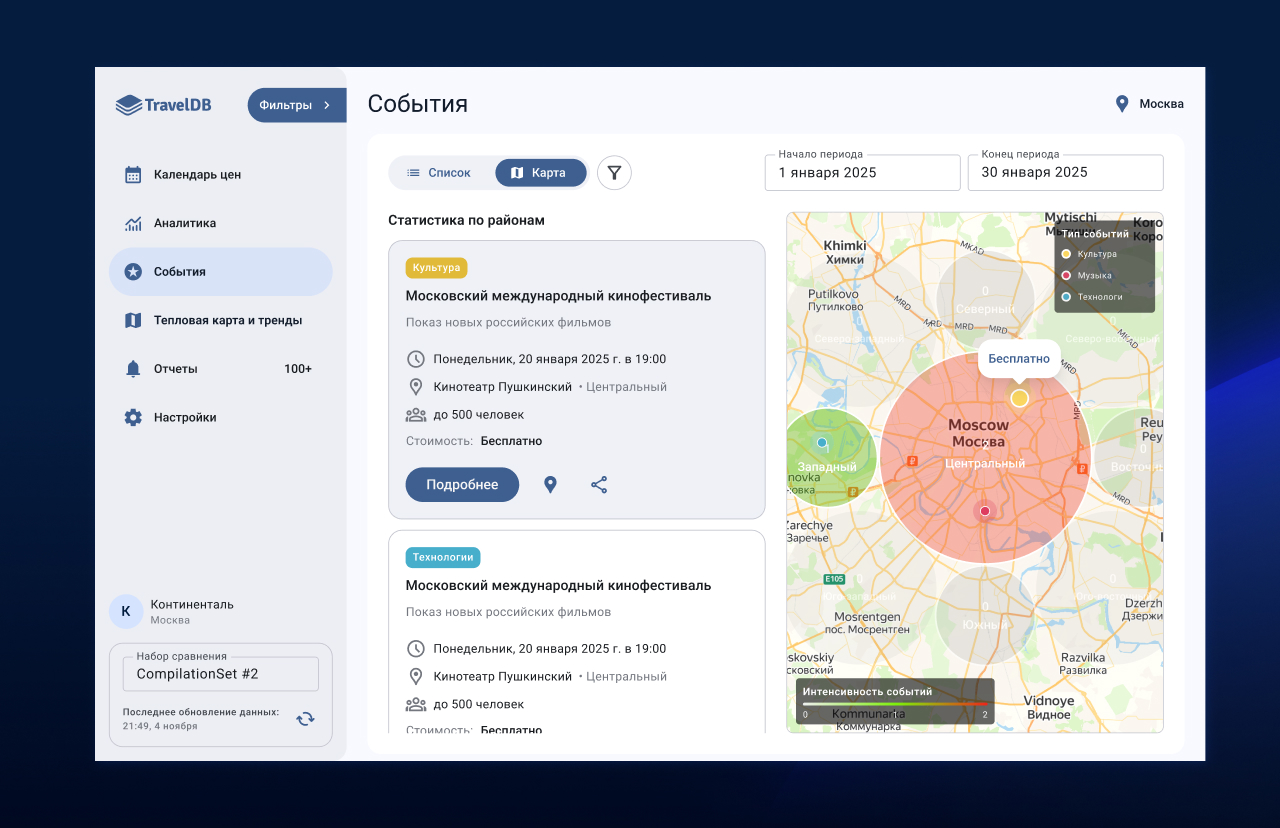Click the red Музыка marker on map
1280x828 pixels.
984,511
